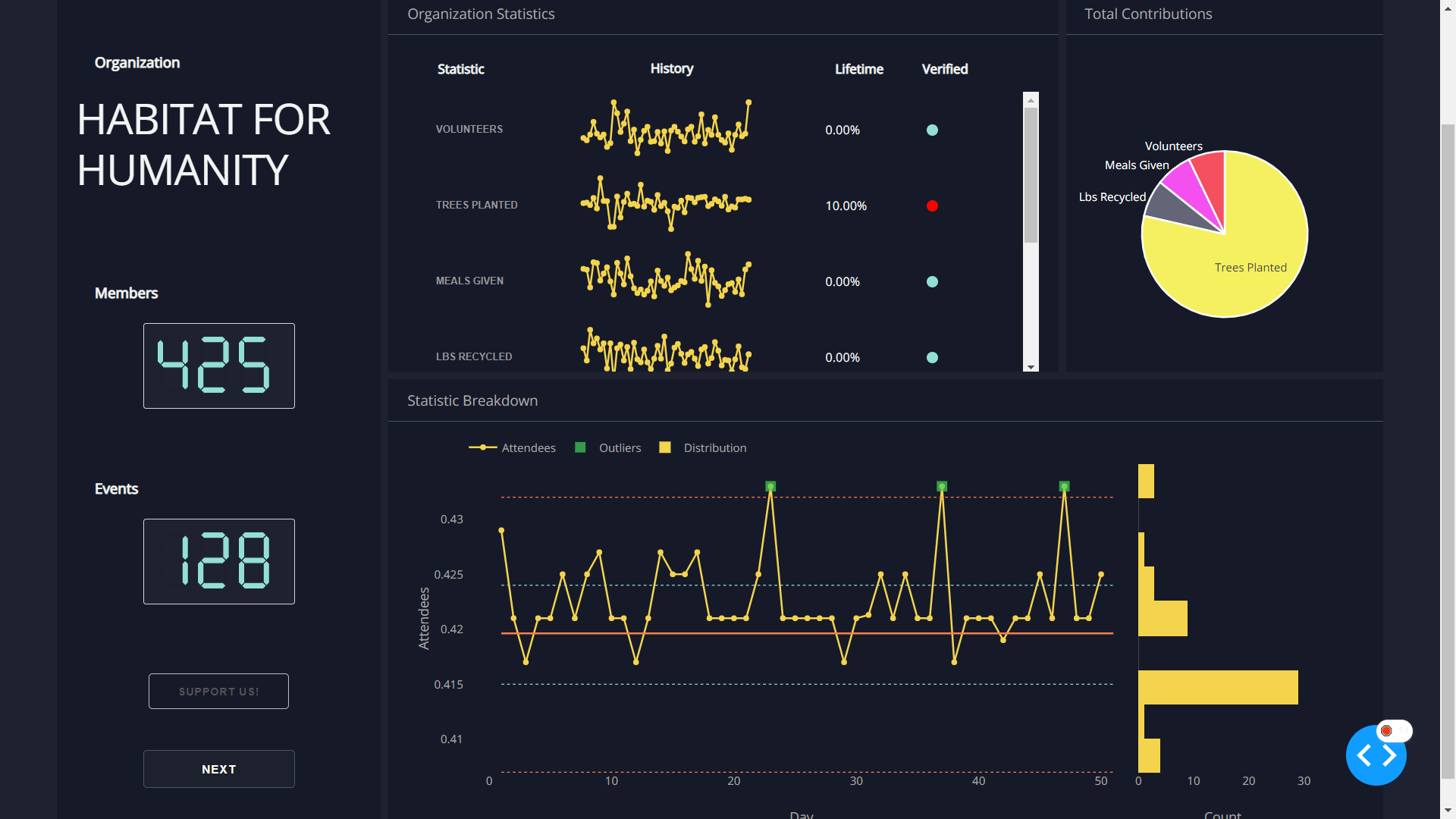The height and width of the screenshot is (819, 1456).
Task: Click the red Trees Planted verified dot
Action: pyautogui.click(x=932, y=206)
